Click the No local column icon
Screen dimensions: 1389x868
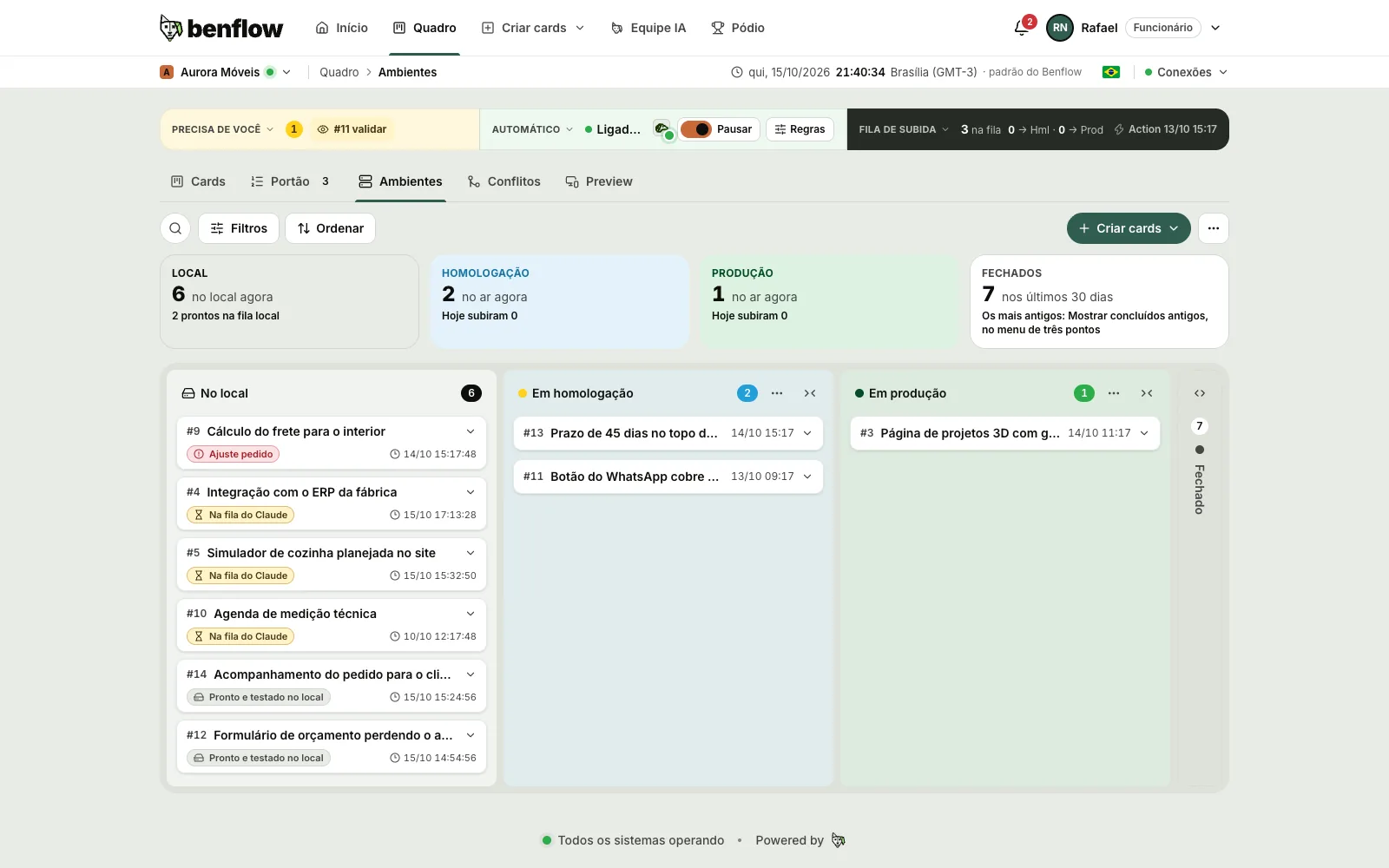(x=188, y=393)
